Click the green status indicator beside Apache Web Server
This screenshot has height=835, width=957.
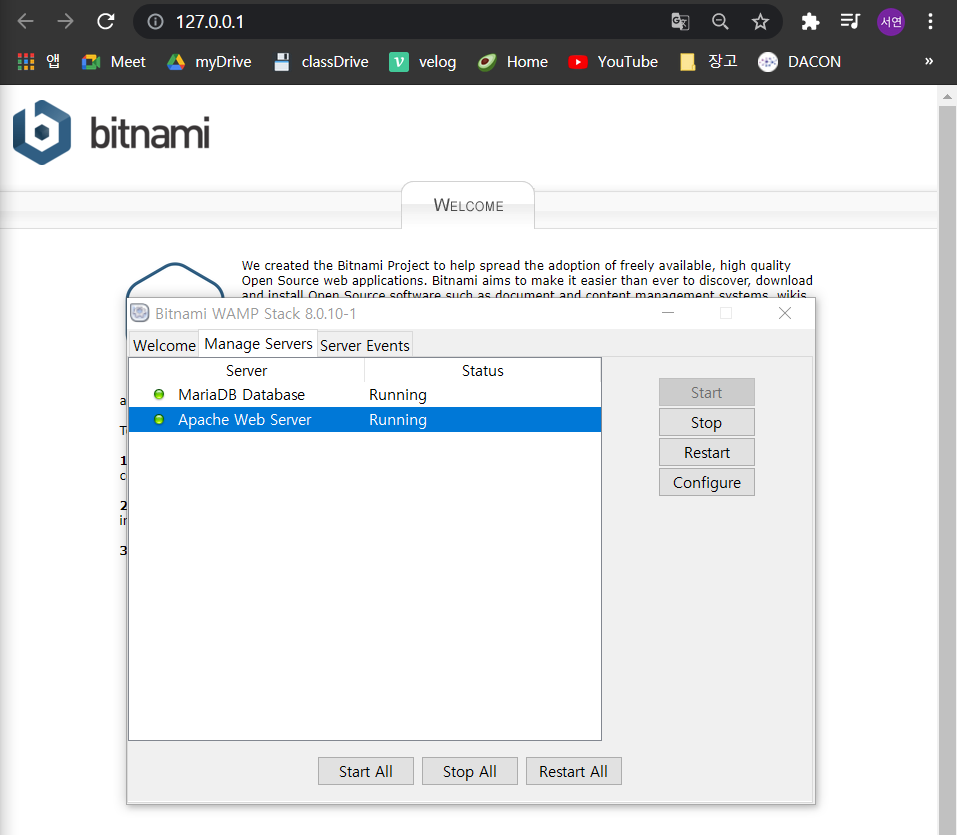[159, 419]
